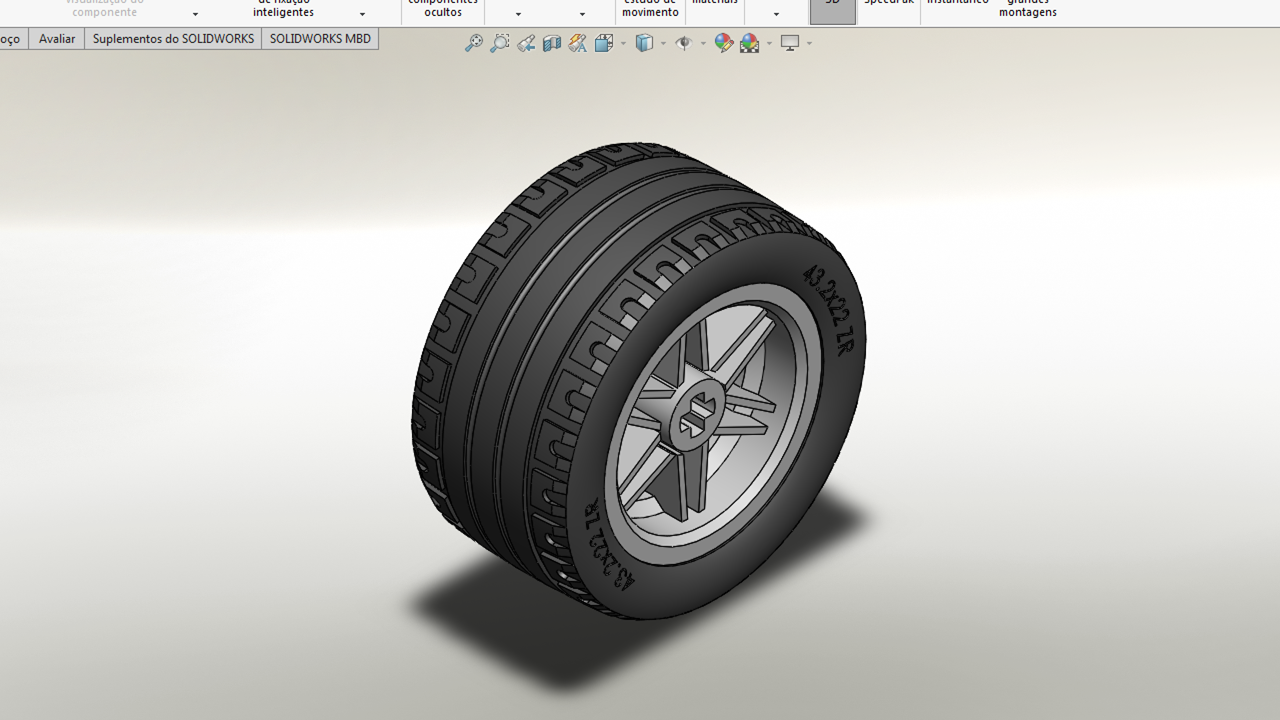Click the 'estado de movimento' command

650,9
